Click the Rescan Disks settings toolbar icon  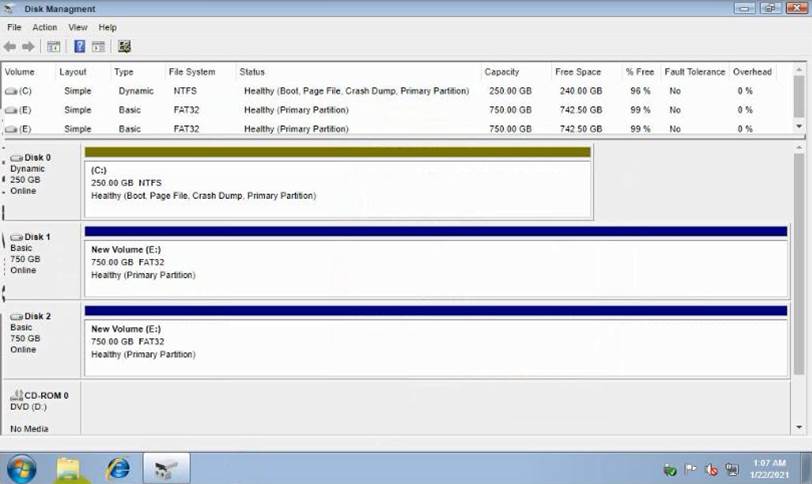pos(124,46)
